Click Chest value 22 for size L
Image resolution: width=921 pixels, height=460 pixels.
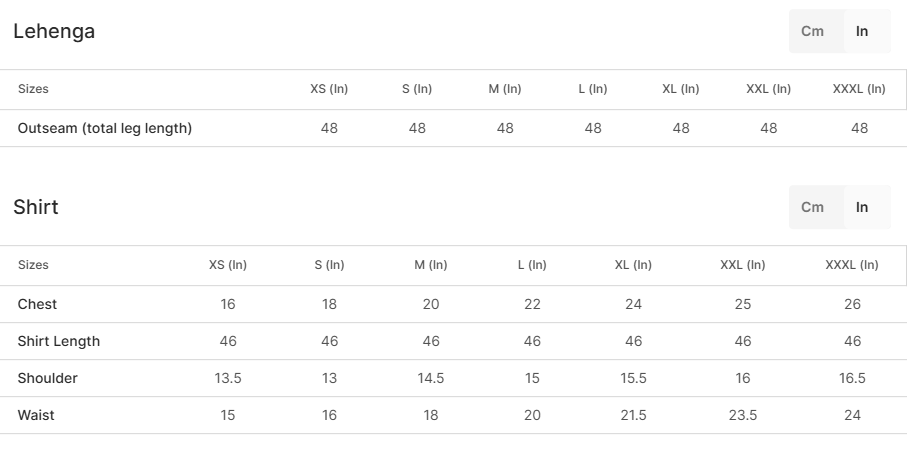532,304
